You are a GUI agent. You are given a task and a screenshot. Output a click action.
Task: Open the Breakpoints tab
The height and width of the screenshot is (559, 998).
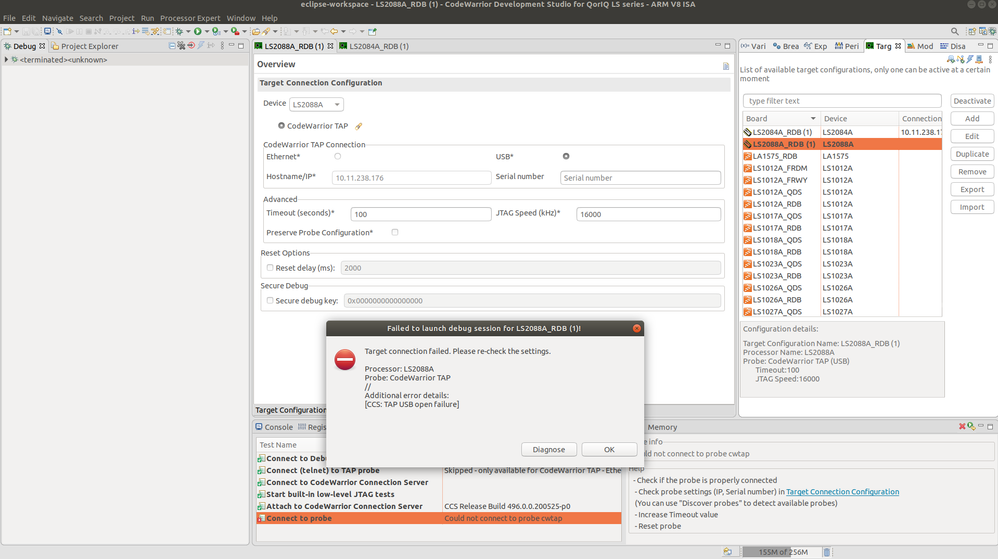click(786, 46)
